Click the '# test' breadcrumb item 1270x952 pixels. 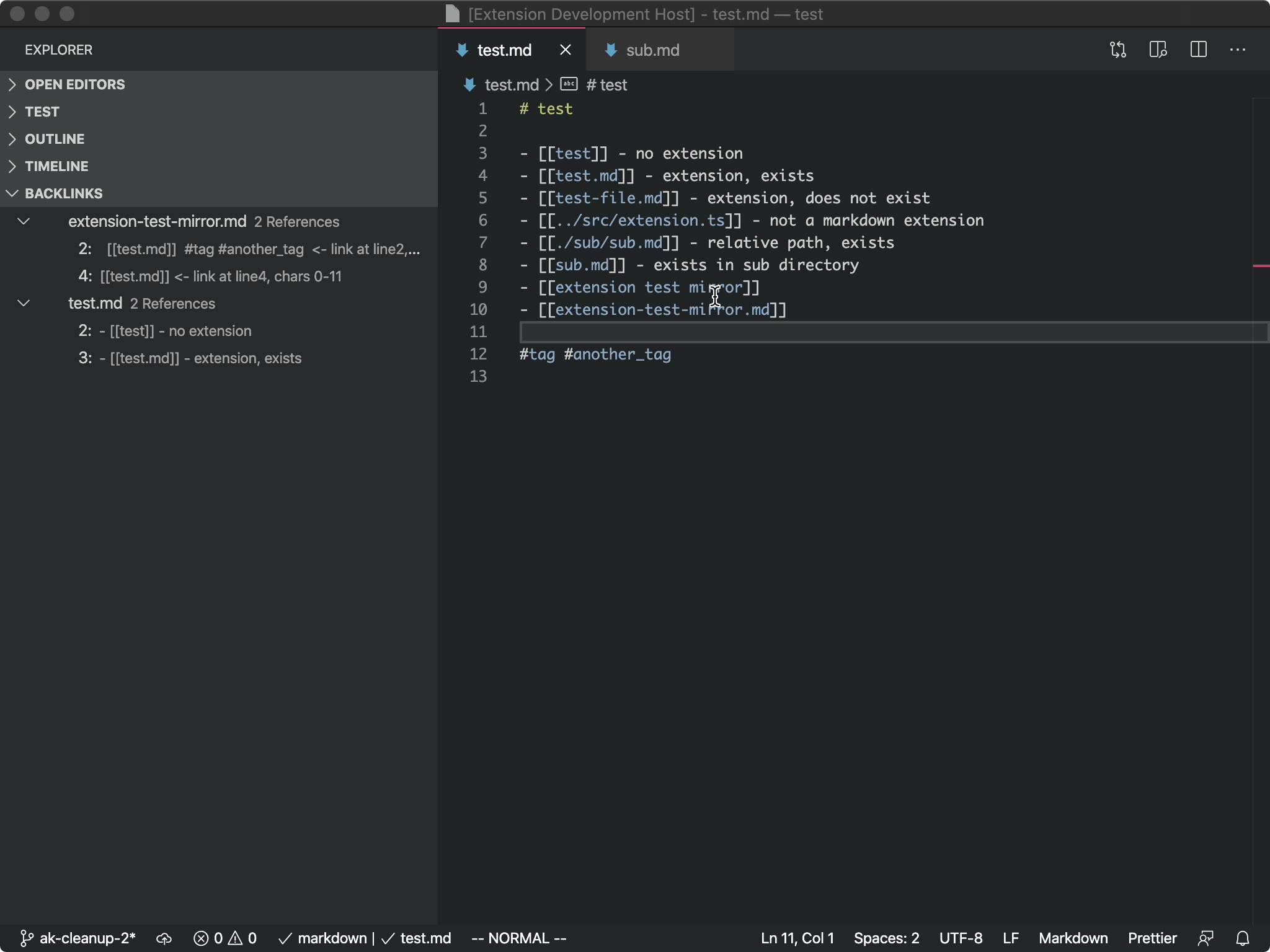pos(606,85)
